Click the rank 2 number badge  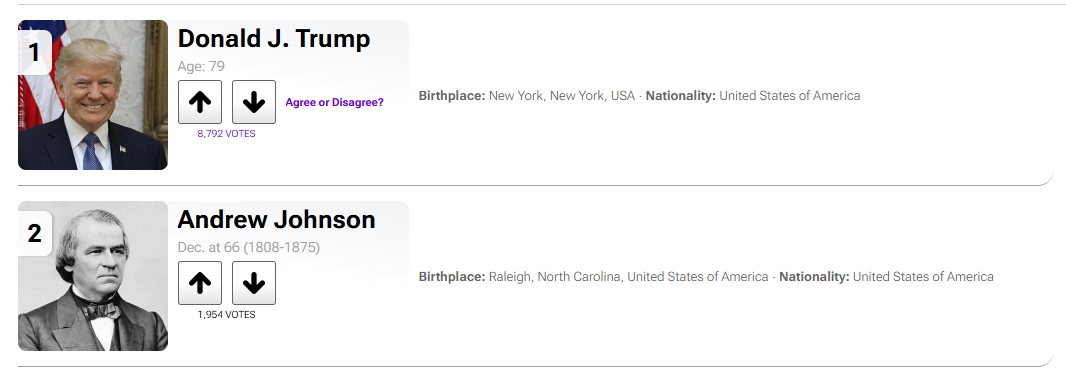click(x=34, y=233)
